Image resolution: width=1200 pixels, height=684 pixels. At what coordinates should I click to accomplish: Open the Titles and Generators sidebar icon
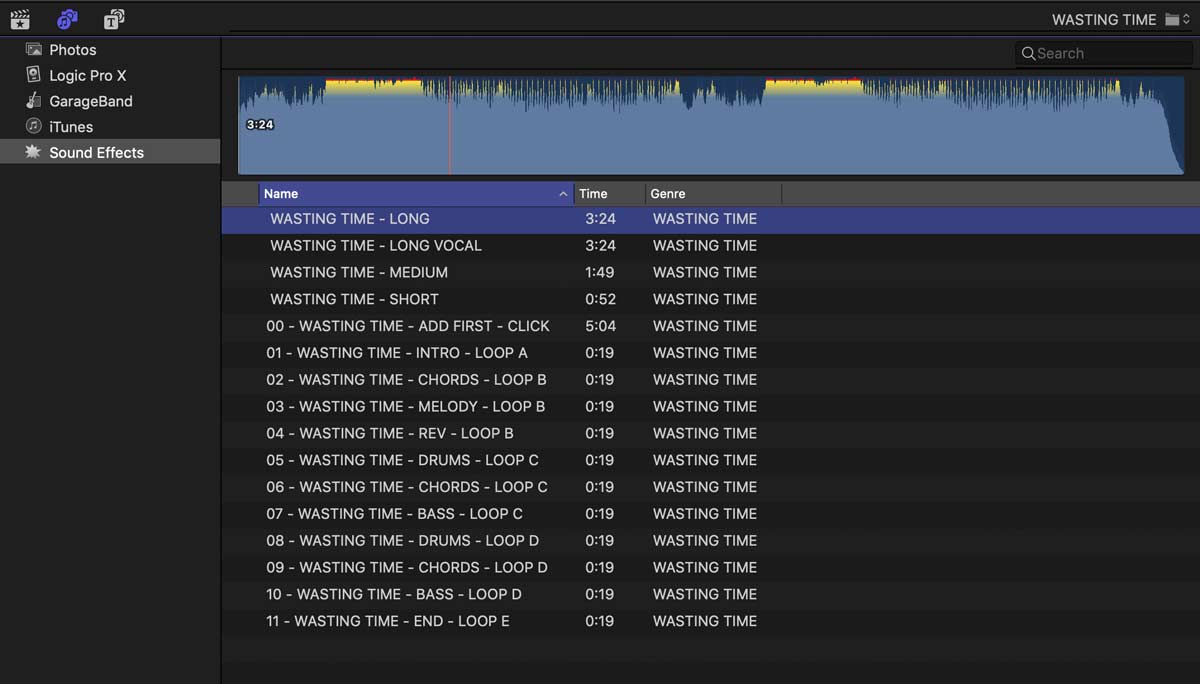click(x=114, y=18)
